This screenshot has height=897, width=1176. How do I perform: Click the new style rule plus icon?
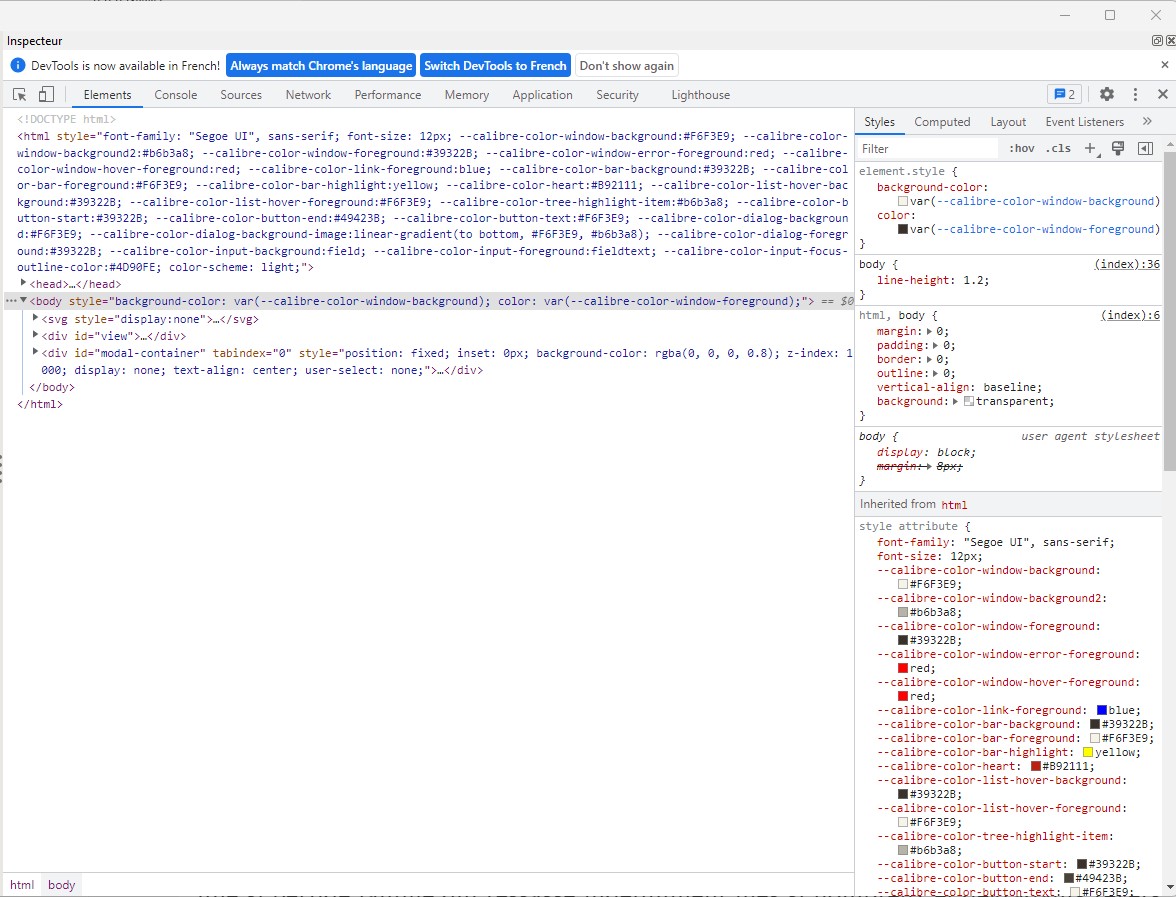[x=1091, y=148]
